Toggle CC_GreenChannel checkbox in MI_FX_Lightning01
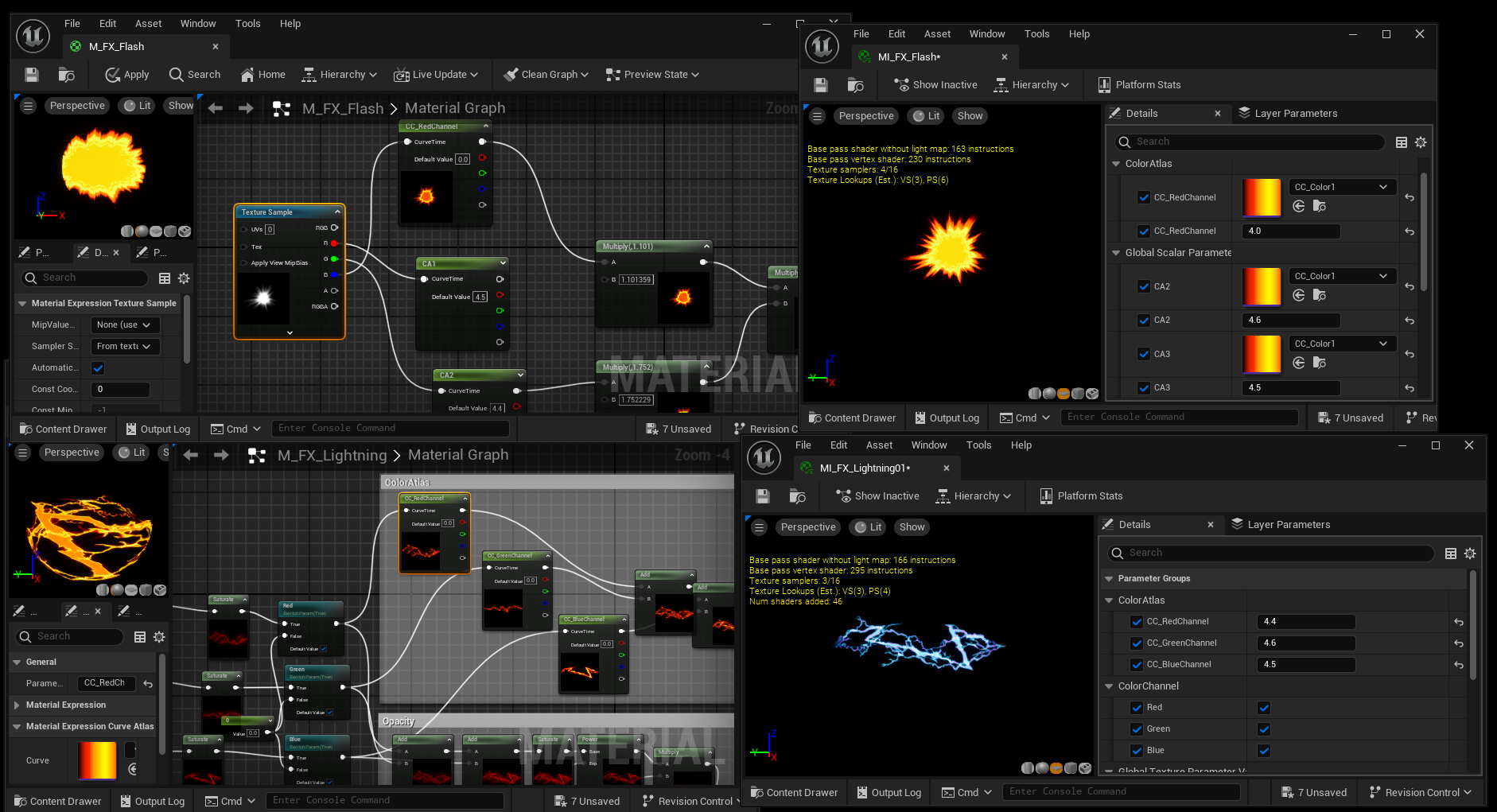This screenshot has width=1497, height=812. pos(1137,643)
